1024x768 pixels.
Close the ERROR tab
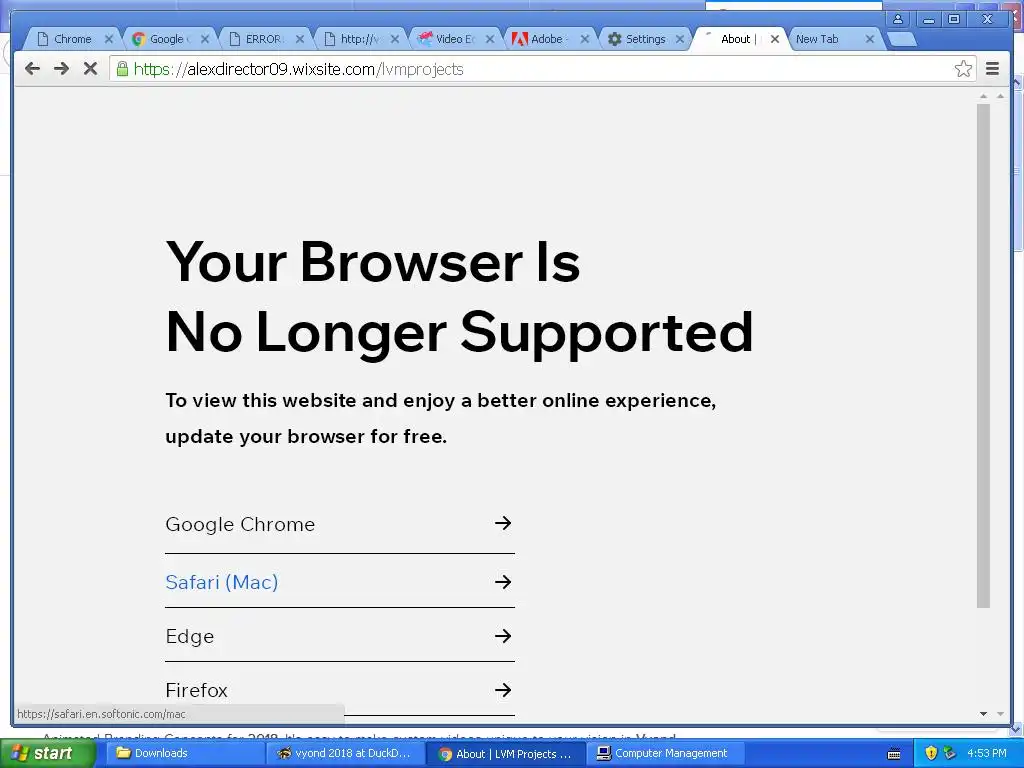point(300,39)
